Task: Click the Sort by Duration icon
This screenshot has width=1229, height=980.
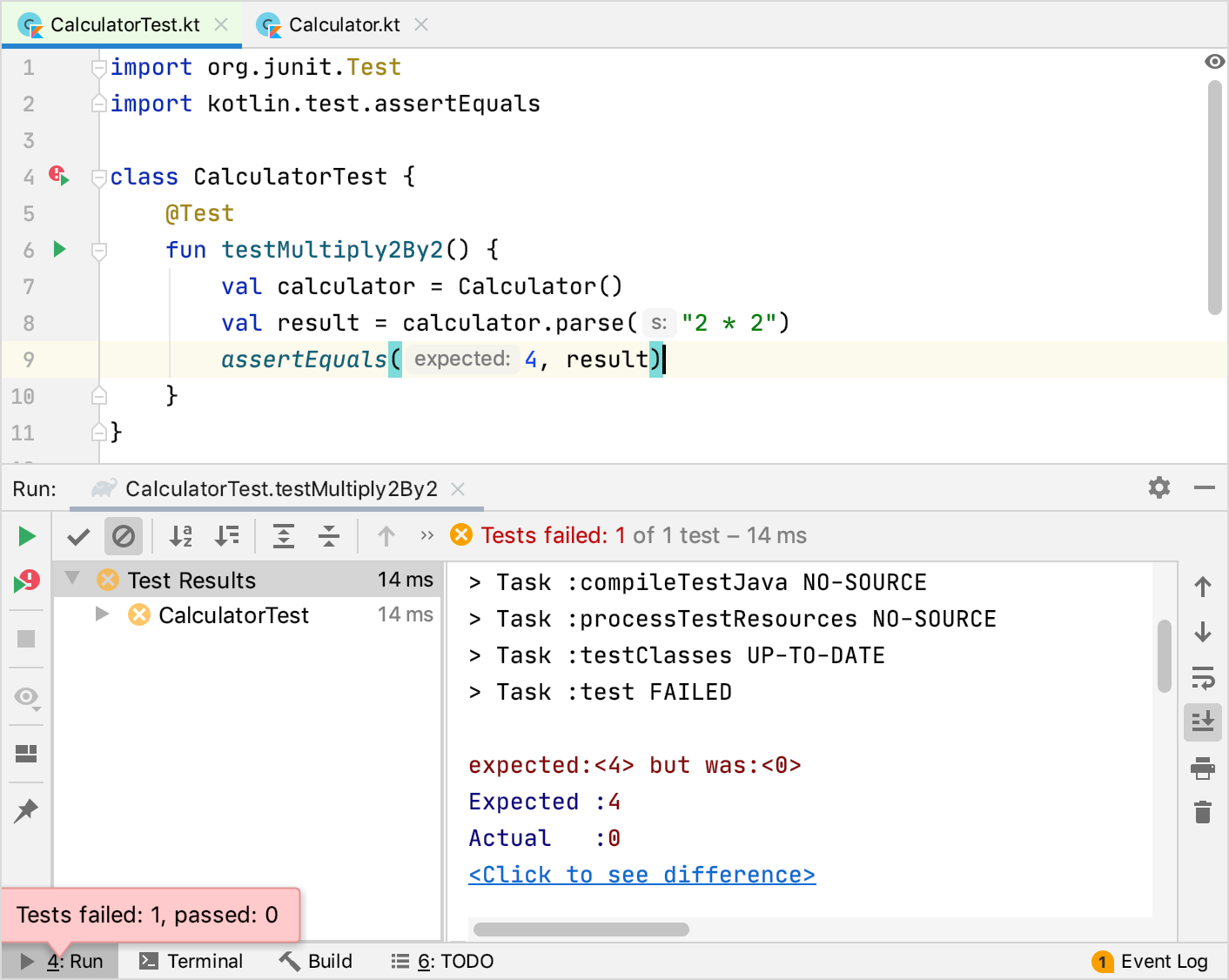Action: coord(227,536)
